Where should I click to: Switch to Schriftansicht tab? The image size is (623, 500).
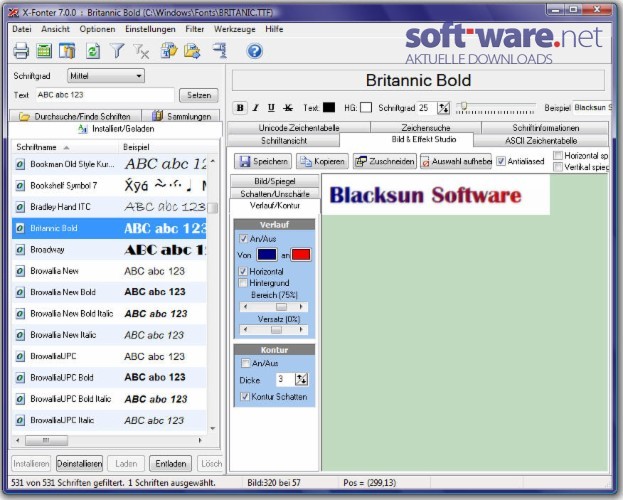click(x=284, y=140)
